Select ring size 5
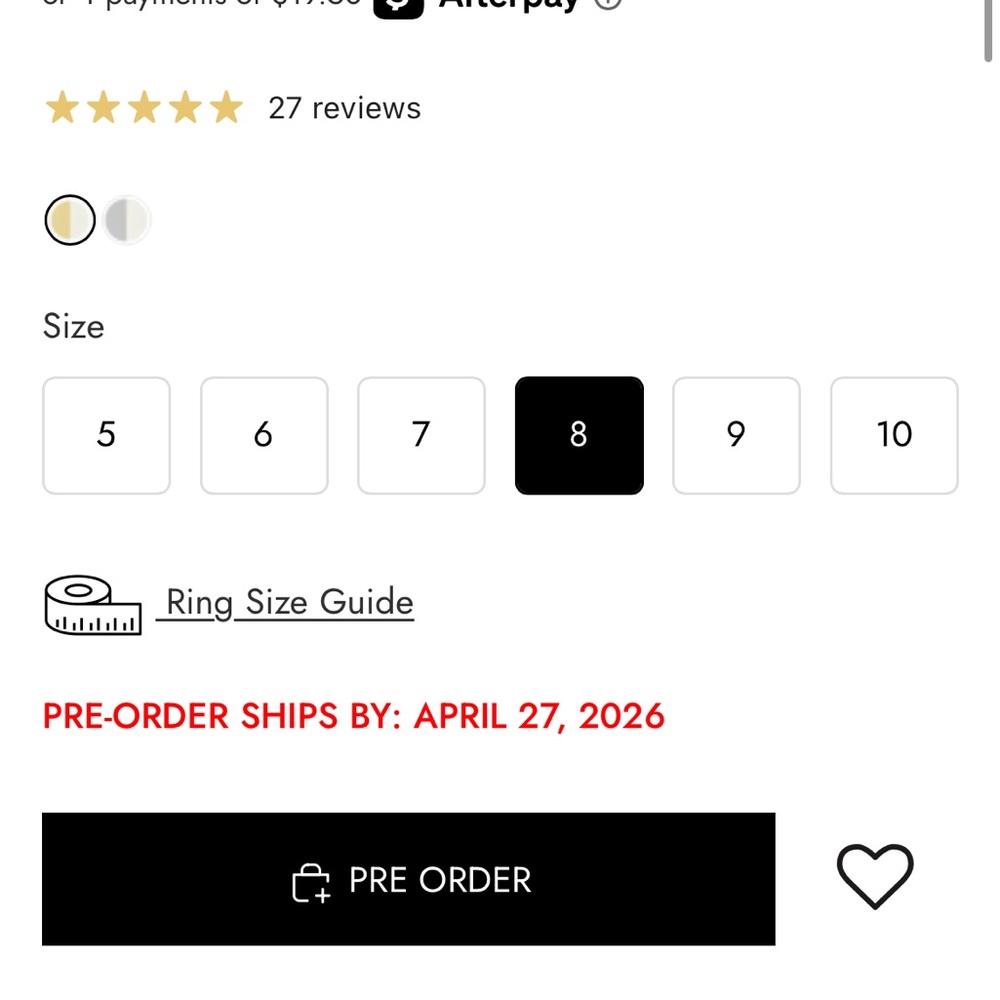The width and height of the screenshot is (1000, 1000). point(106,435)
